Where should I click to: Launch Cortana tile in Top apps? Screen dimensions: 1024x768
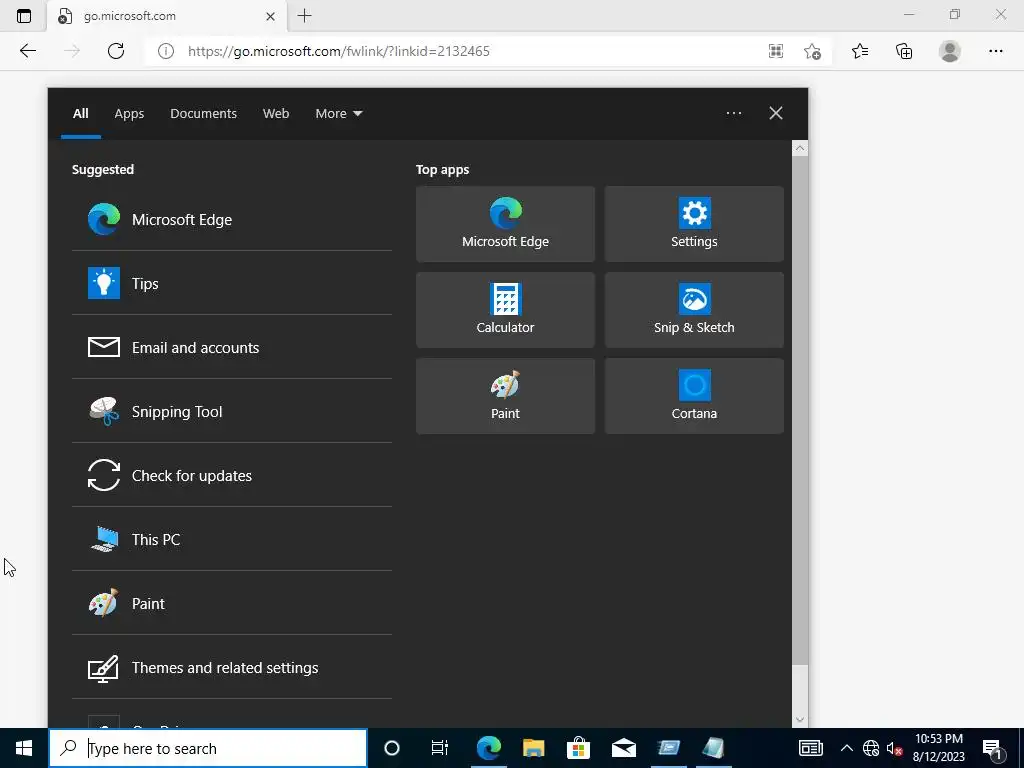(694, 396)
